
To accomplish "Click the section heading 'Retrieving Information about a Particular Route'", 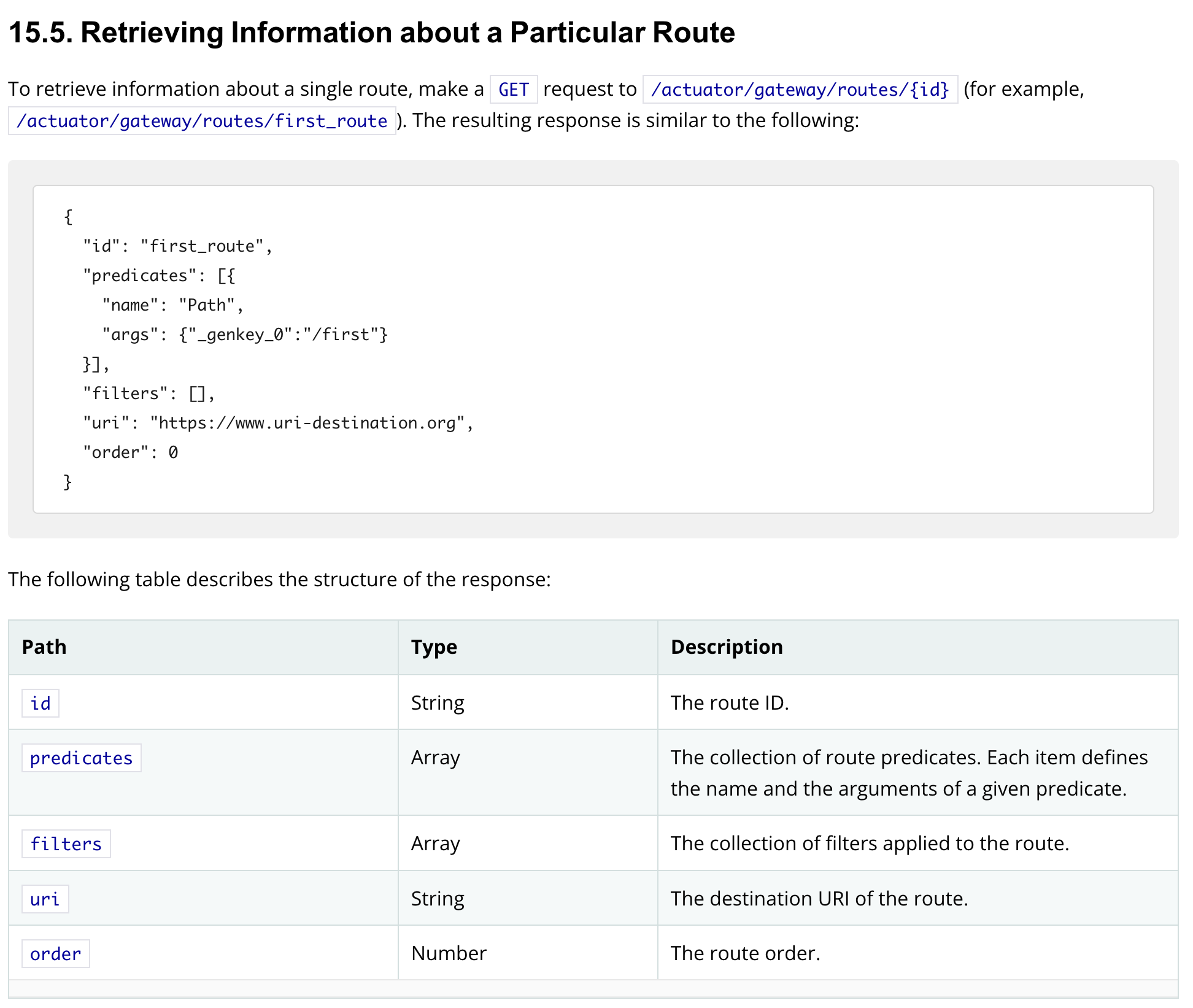I will point(371,33).
